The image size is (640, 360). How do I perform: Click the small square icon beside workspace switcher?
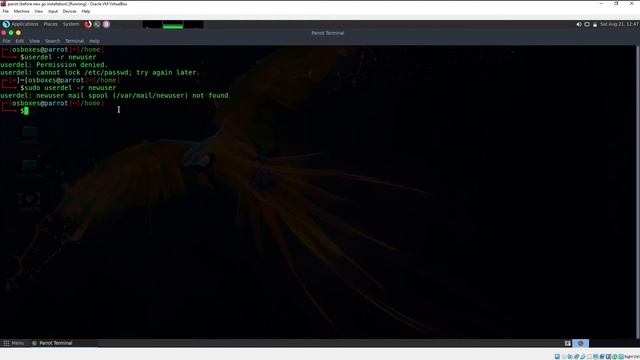pyautogui.click(x=567, y=343)
